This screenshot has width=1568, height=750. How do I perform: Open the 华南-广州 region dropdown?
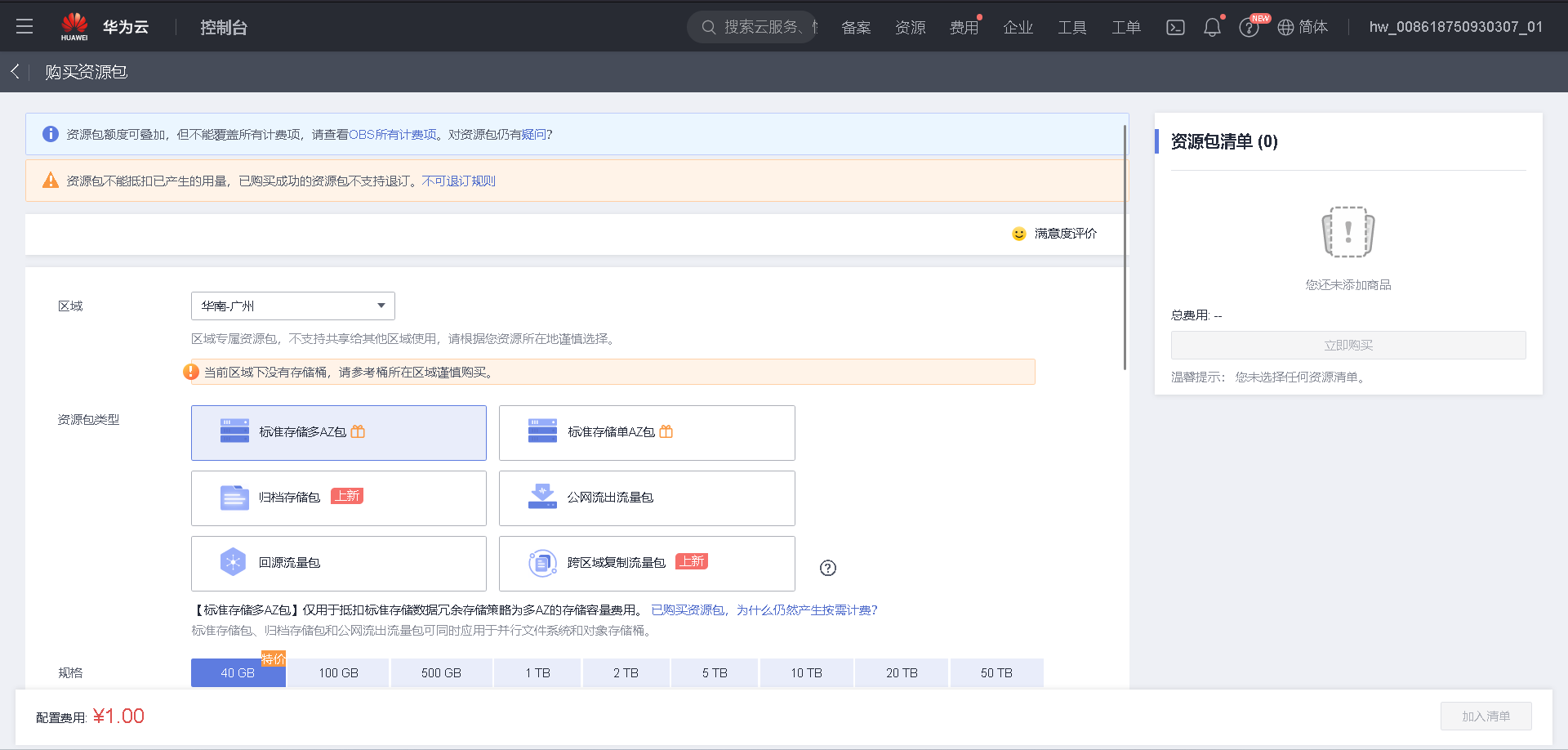[292, 306]
